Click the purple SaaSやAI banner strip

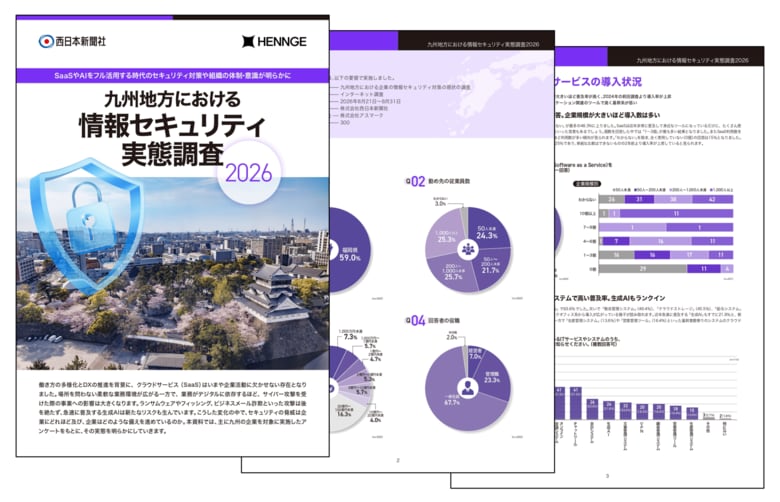click(173, 76)
